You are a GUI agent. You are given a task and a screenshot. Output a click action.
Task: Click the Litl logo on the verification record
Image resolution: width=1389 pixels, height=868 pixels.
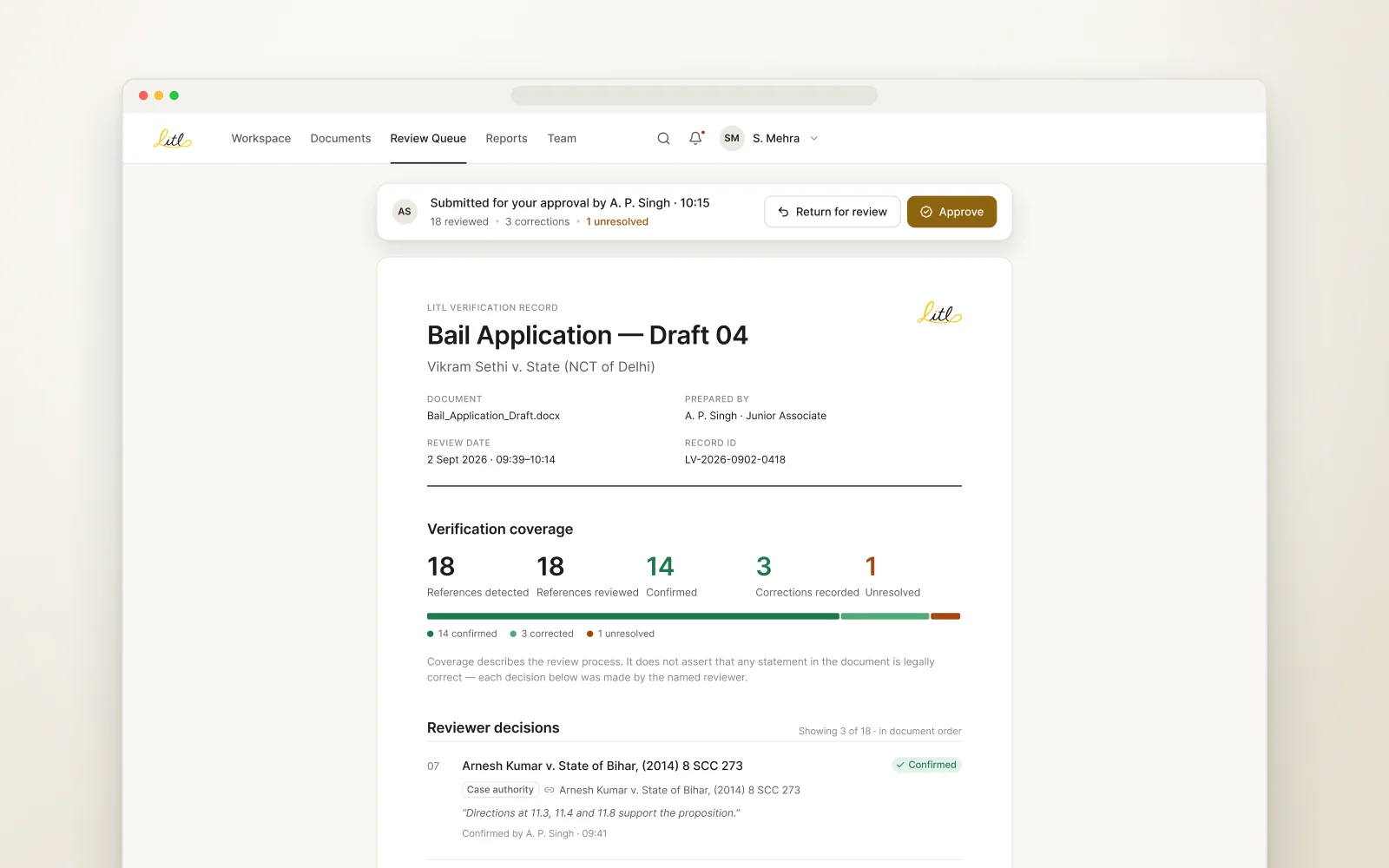(939, 312)
